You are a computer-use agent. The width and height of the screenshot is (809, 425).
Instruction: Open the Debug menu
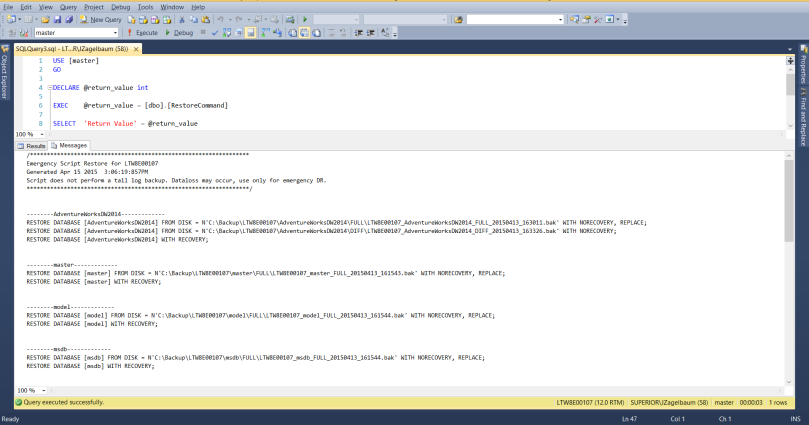[120, 7]
